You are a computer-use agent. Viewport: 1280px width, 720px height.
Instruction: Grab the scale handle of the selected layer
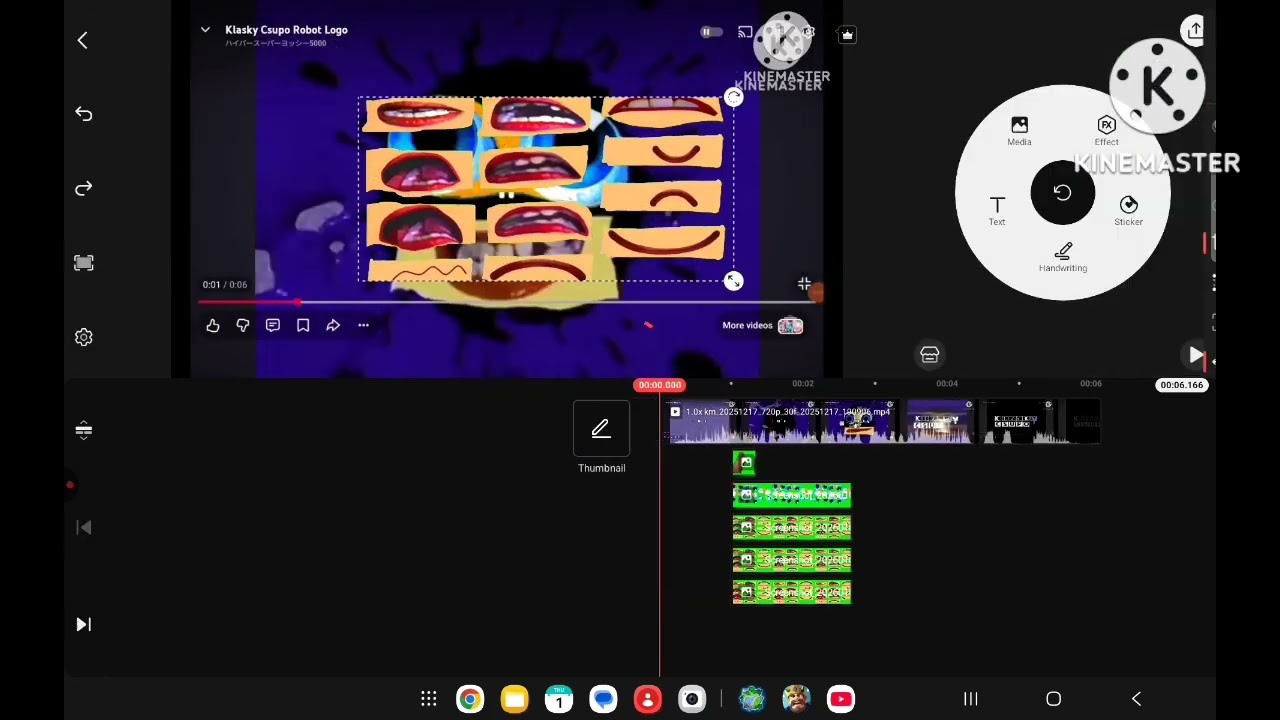734,282
